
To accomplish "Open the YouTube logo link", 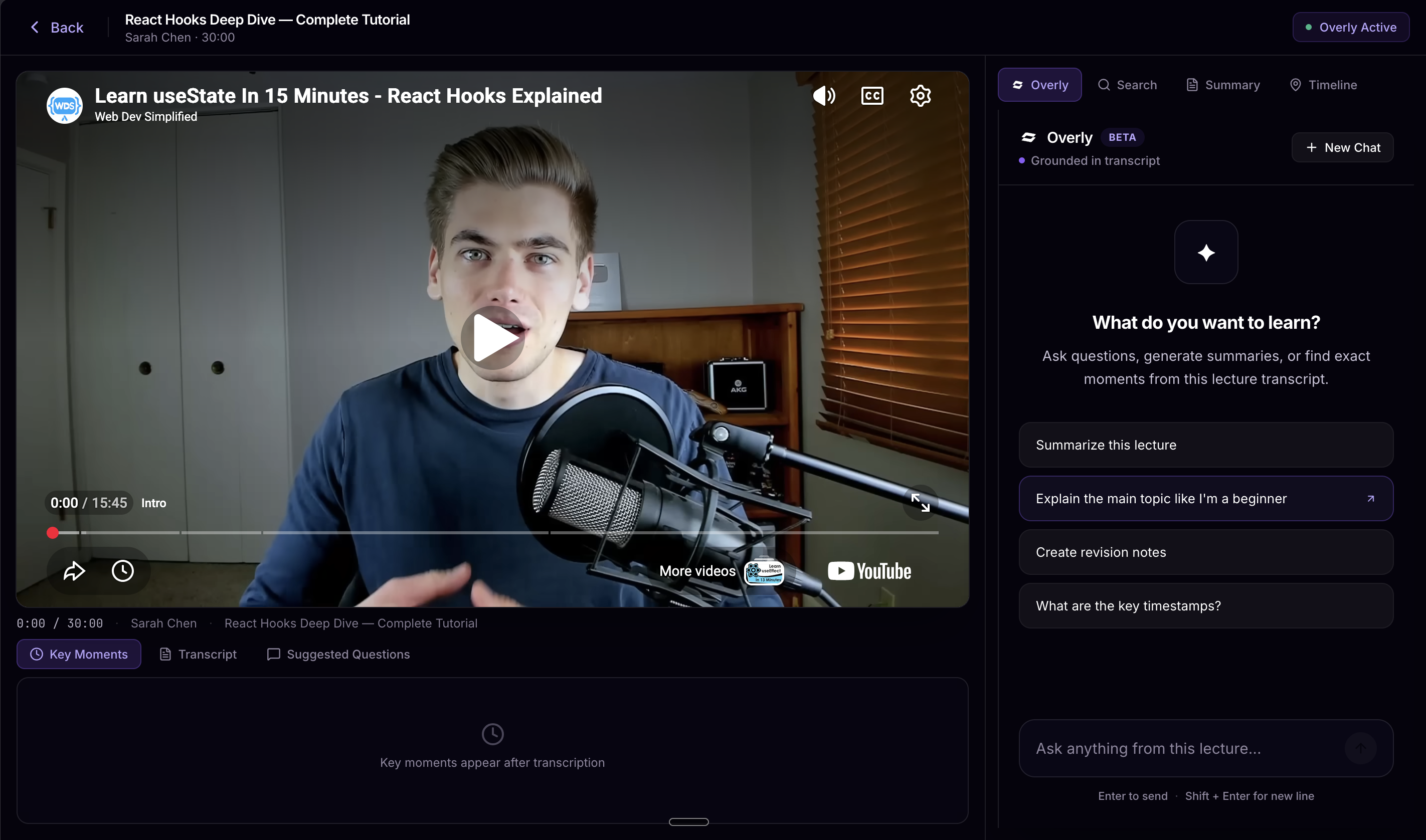I will (x=869, y=571).
